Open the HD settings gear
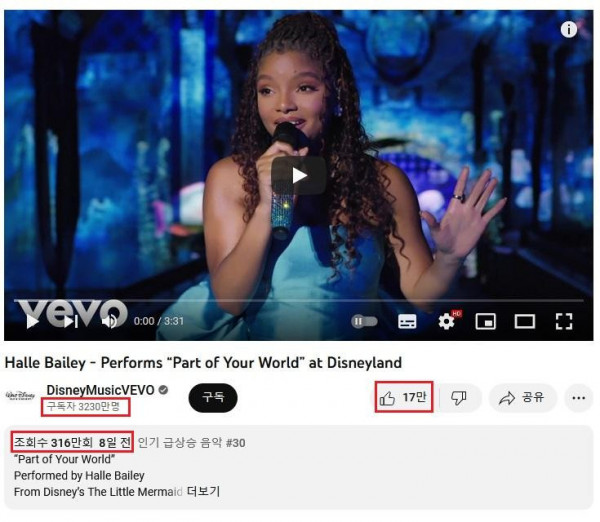The height and width of the screenshot is (522, 600). (447, 321)
